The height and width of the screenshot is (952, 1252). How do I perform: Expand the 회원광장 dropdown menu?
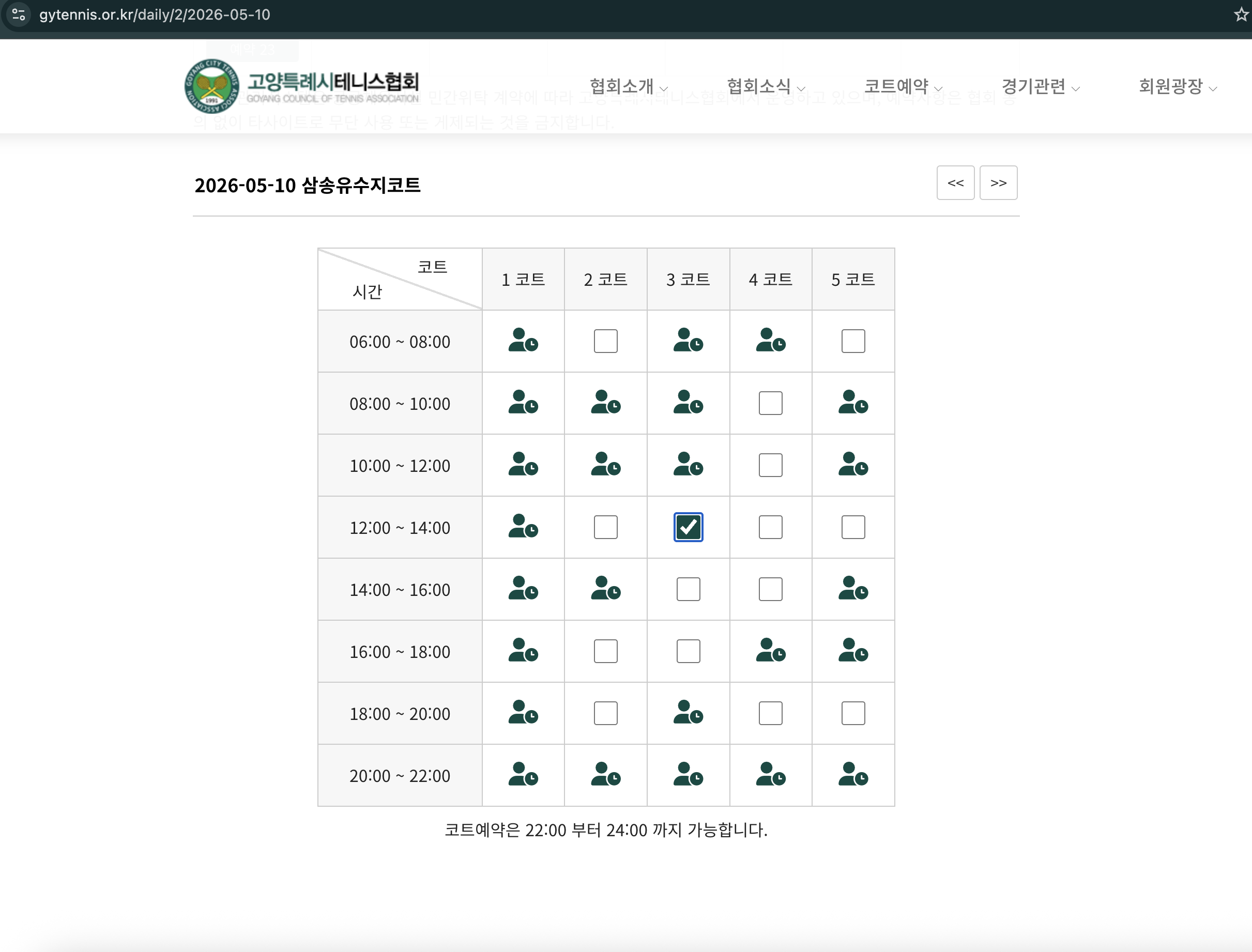pos(1177,87)
